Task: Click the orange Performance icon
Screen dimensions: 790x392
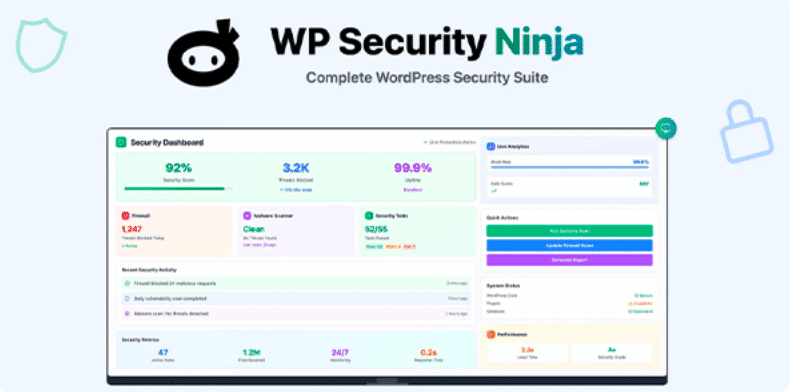Action: [x=491, y=334]
